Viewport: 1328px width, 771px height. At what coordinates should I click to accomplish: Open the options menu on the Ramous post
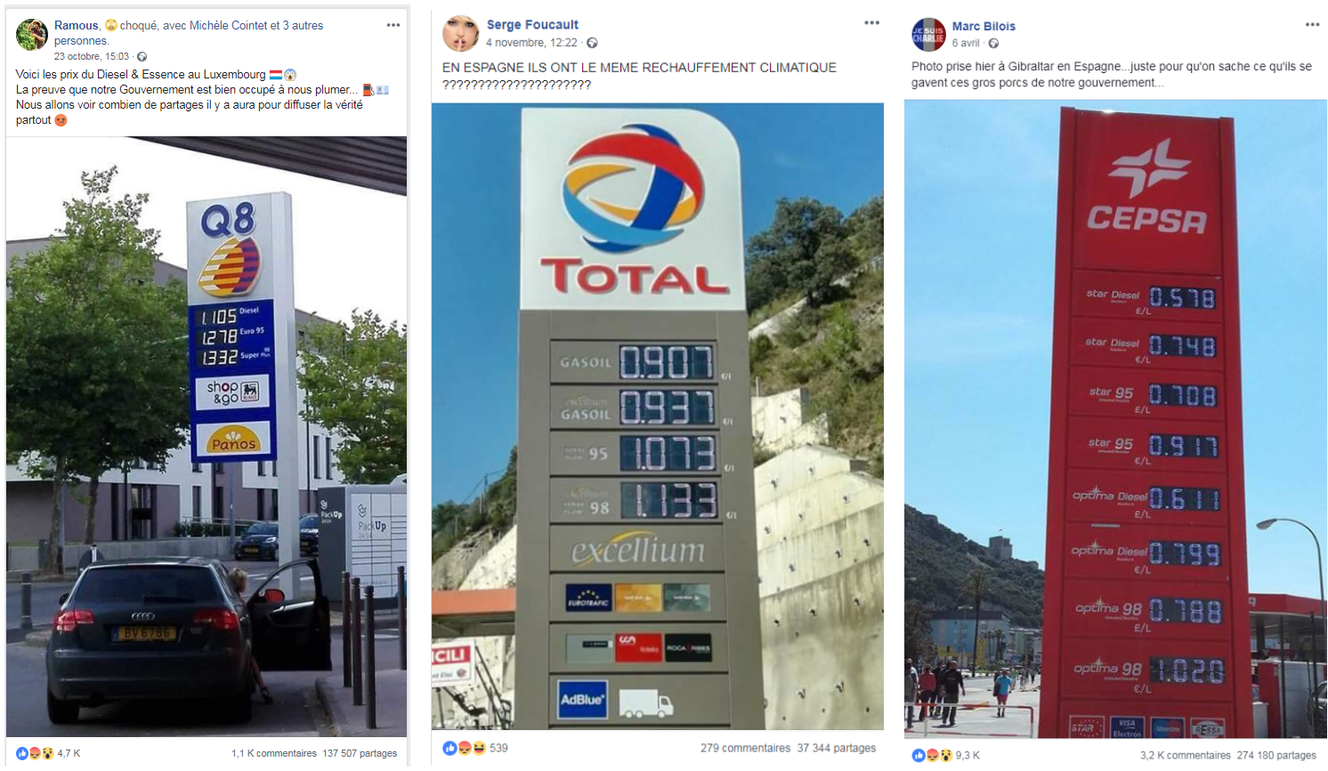coord(394,24)
